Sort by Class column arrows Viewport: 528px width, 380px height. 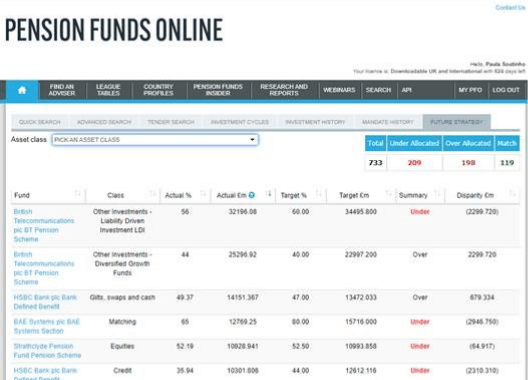pos(153,193)
